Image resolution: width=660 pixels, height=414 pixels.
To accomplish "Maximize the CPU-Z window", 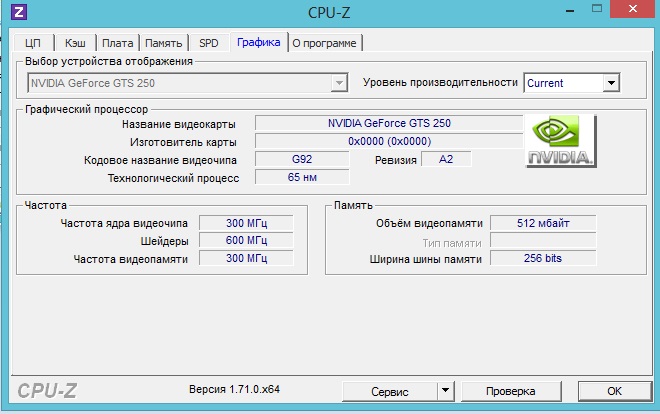I will pos(597,8).
